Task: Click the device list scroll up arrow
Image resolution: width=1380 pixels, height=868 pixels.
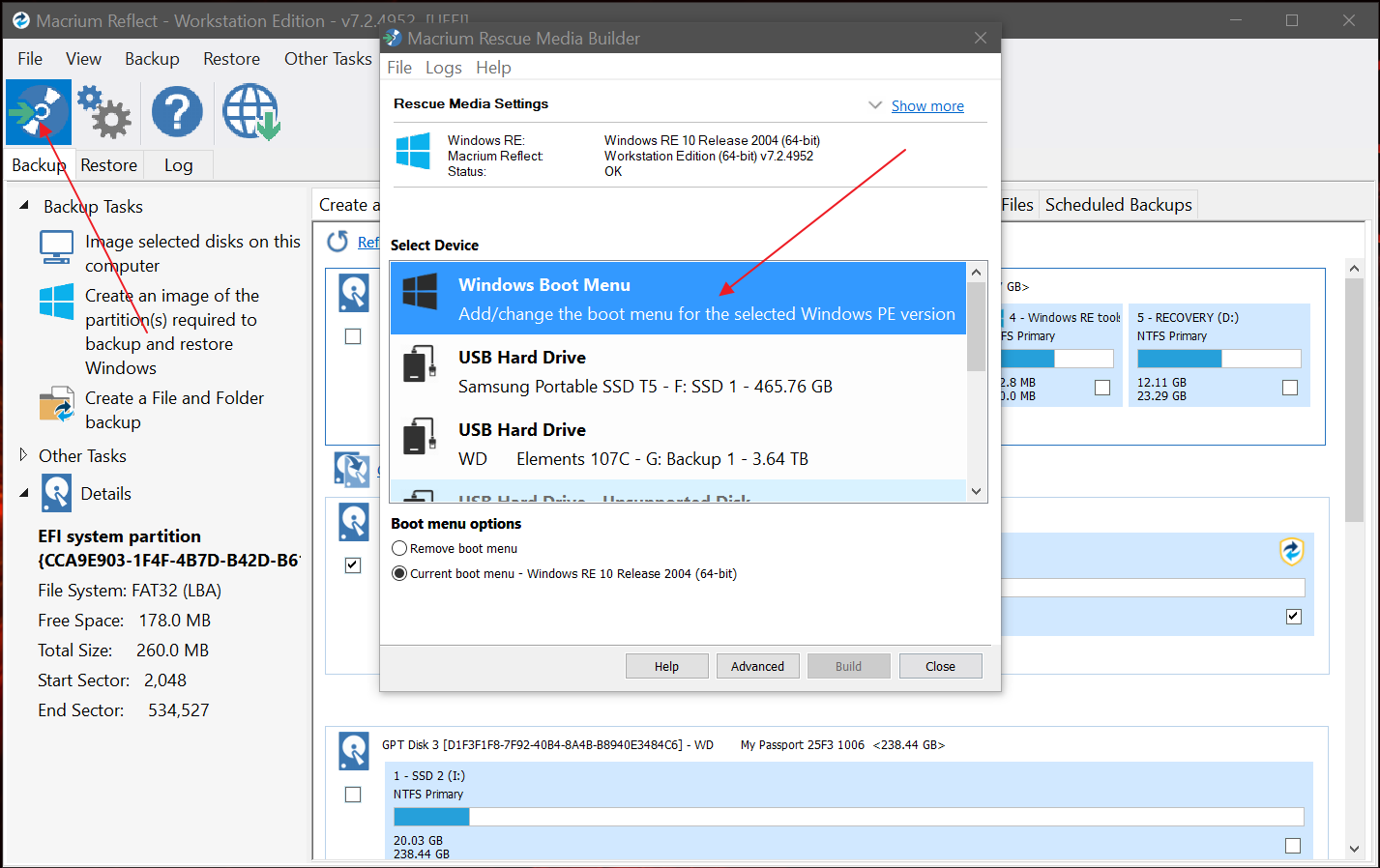Action: pyautogui.click(x=977, y=272)
